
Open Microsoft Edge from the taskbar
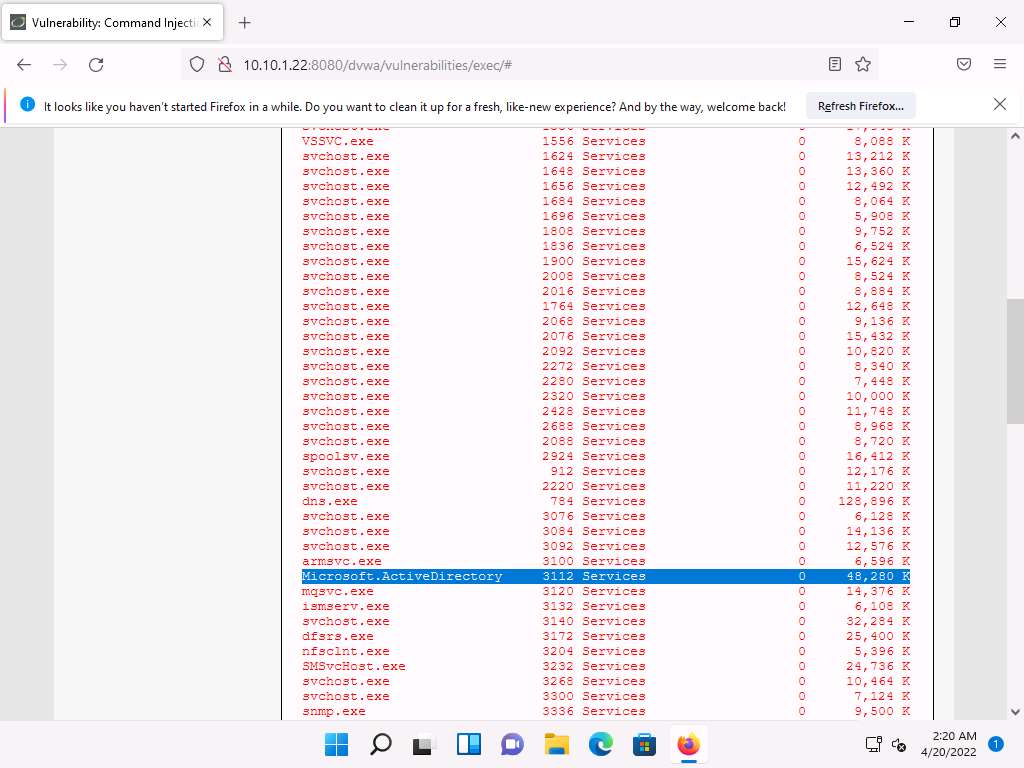pos(600,745)
